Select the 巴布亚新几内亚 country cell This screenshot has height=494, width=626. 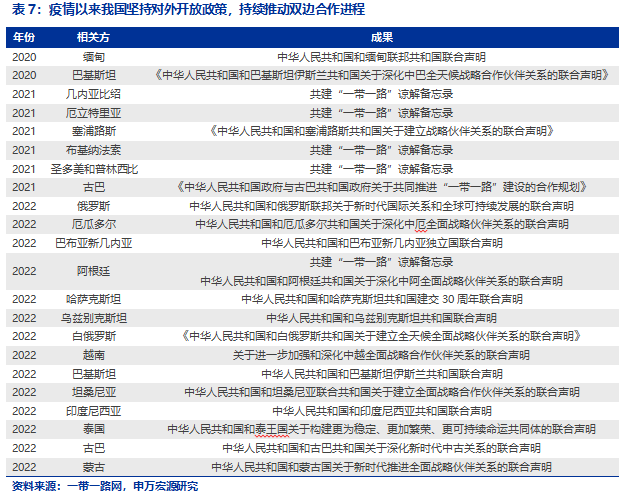pos(94,243)
